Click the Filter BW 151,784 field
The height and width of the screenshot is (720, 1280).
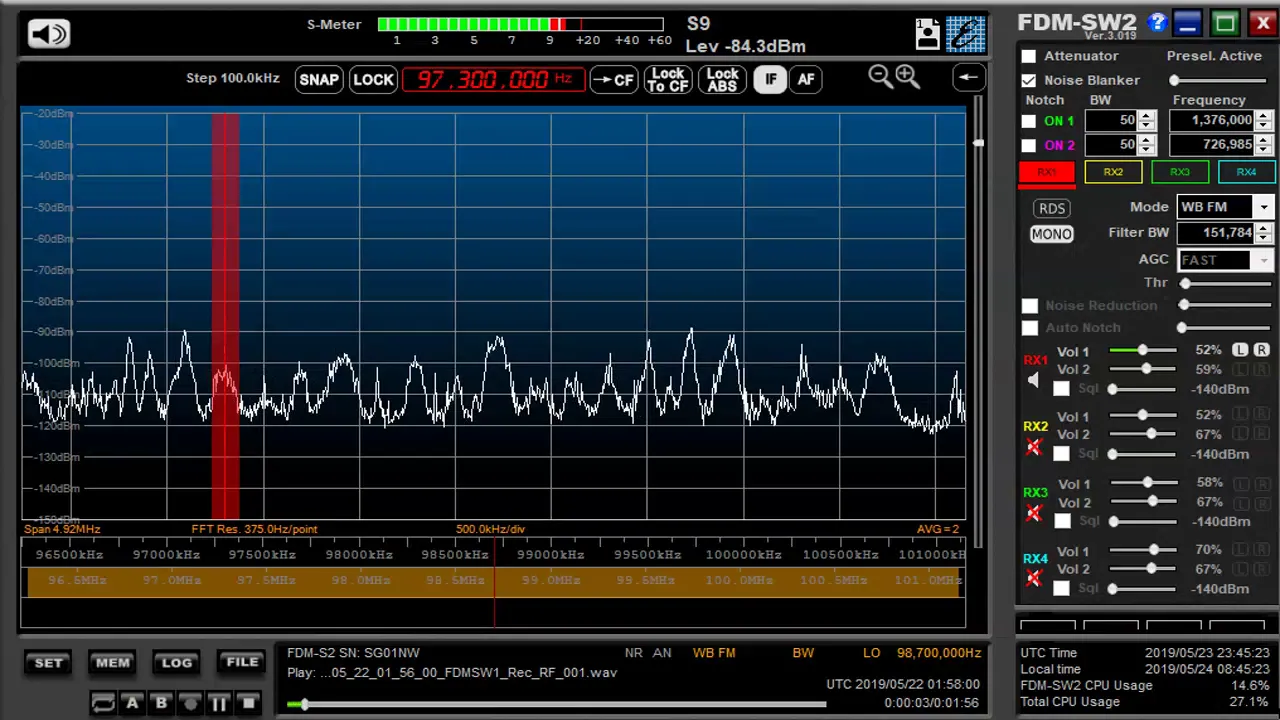[x=1215, y=232]
